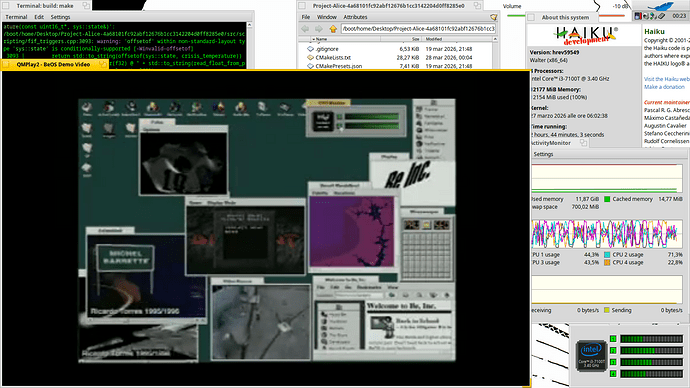The image size is (690, 388).
Task: Click the BeOS demo video frame
Action: click(x=267, y=231)
